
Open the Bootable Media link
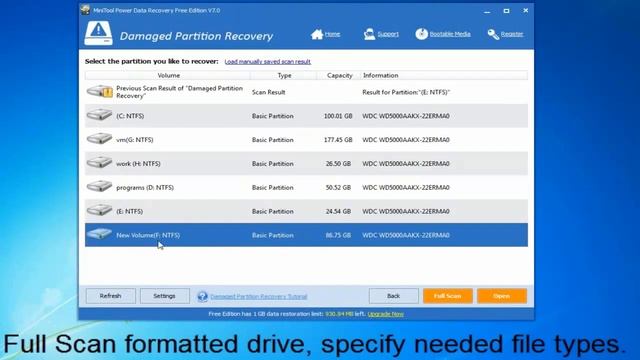click(450, 34)
